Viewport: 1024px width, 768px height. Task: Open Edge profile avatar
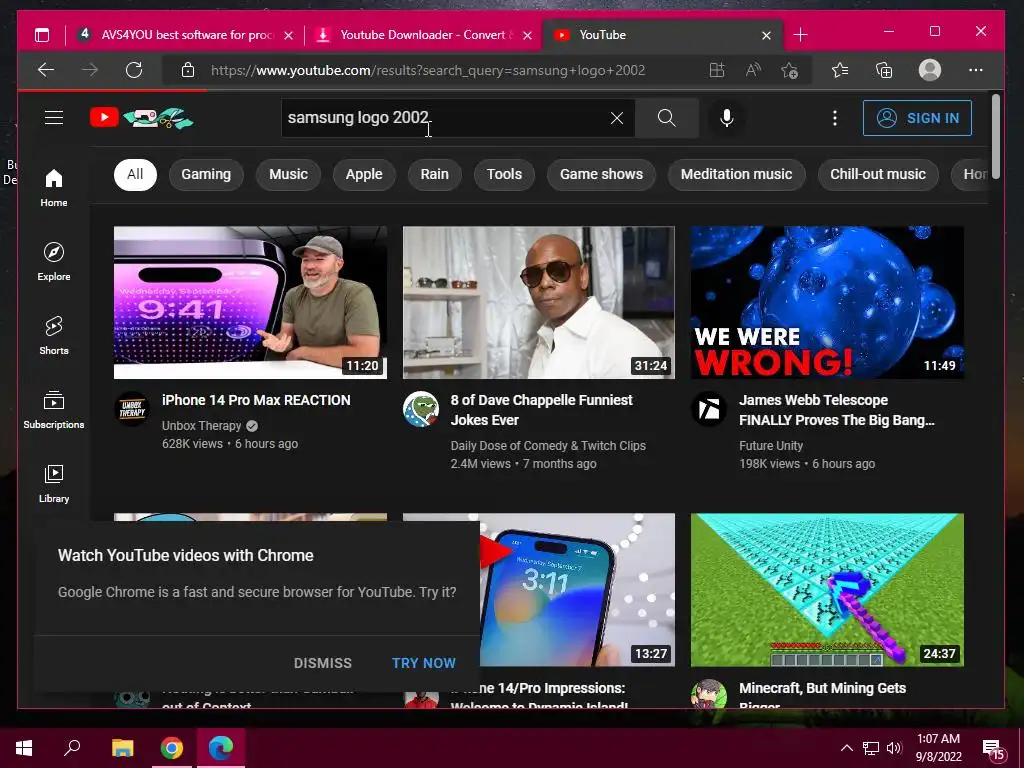pyautogui.click(x=929, y=70)
